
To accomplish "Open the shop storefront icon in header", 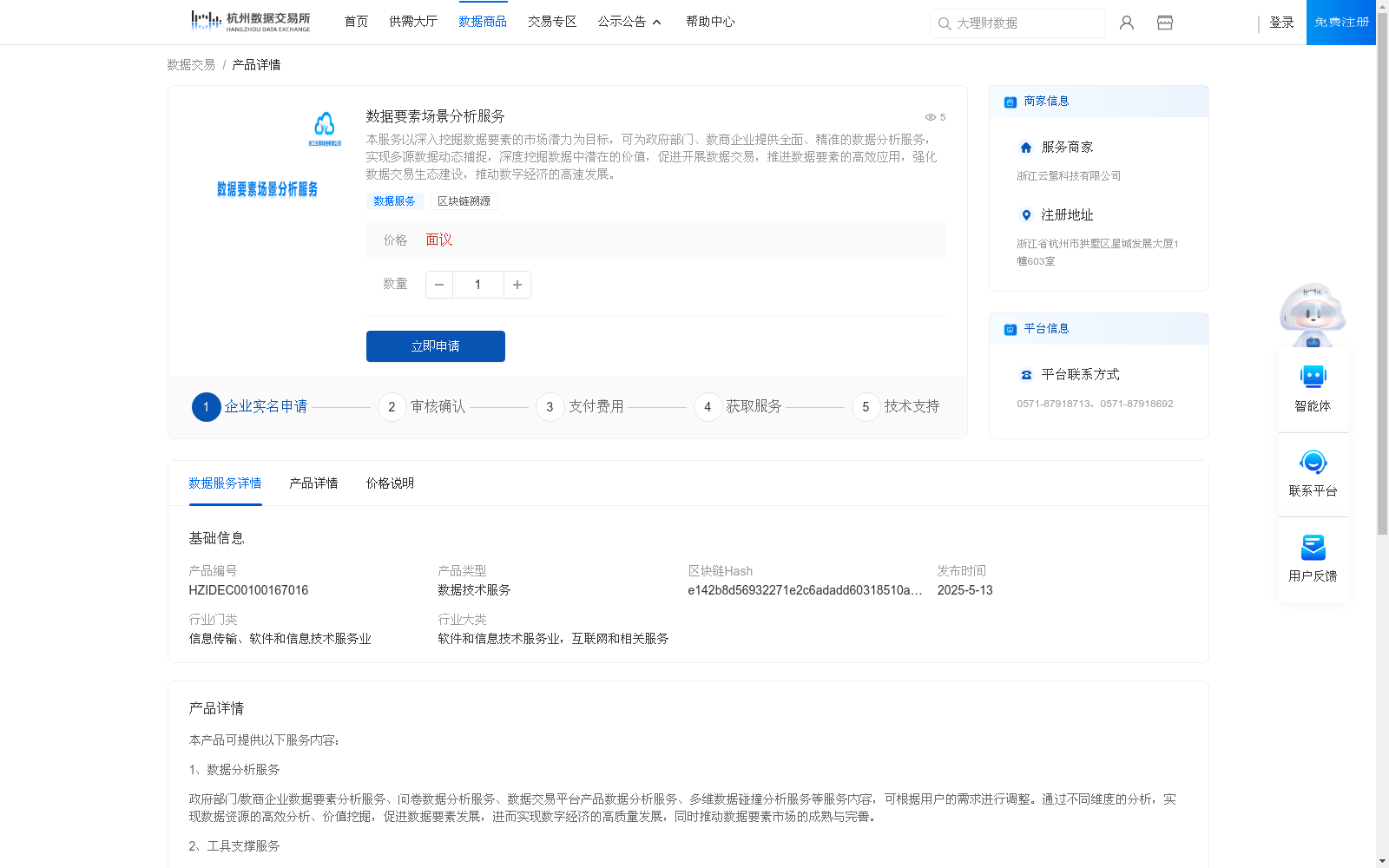I will click(1165, 23).
